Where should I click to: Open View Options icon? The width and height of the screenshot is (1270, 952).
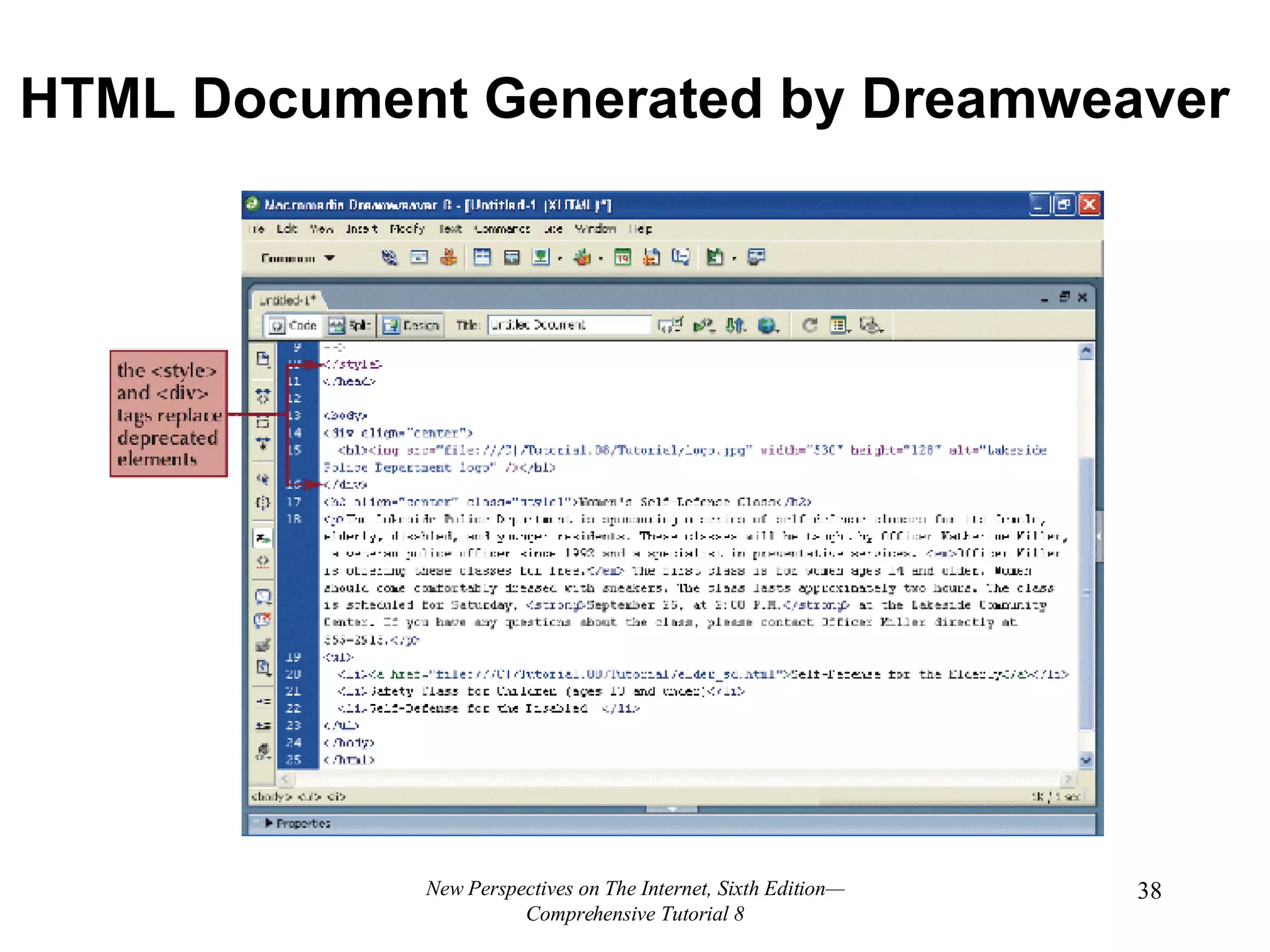tap(840, 325)
